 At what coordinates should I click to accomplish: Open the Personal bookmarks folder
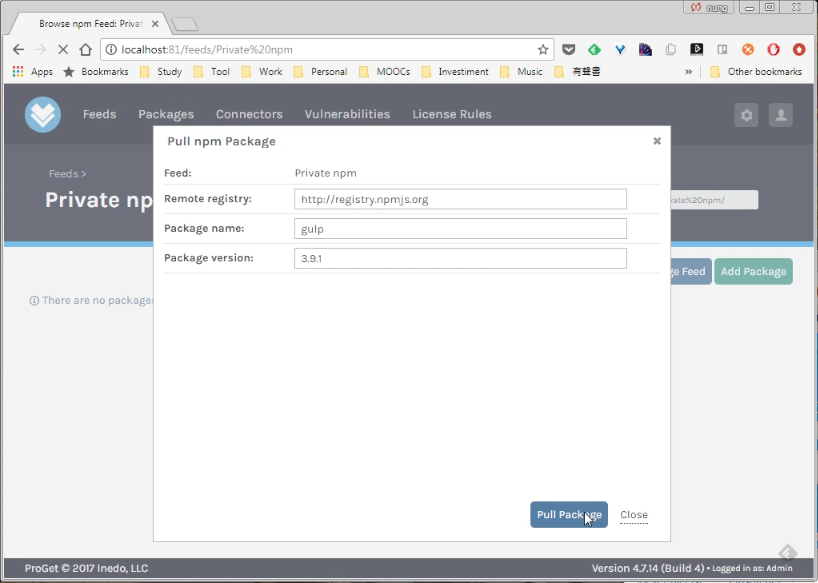[x=321, y=71]
